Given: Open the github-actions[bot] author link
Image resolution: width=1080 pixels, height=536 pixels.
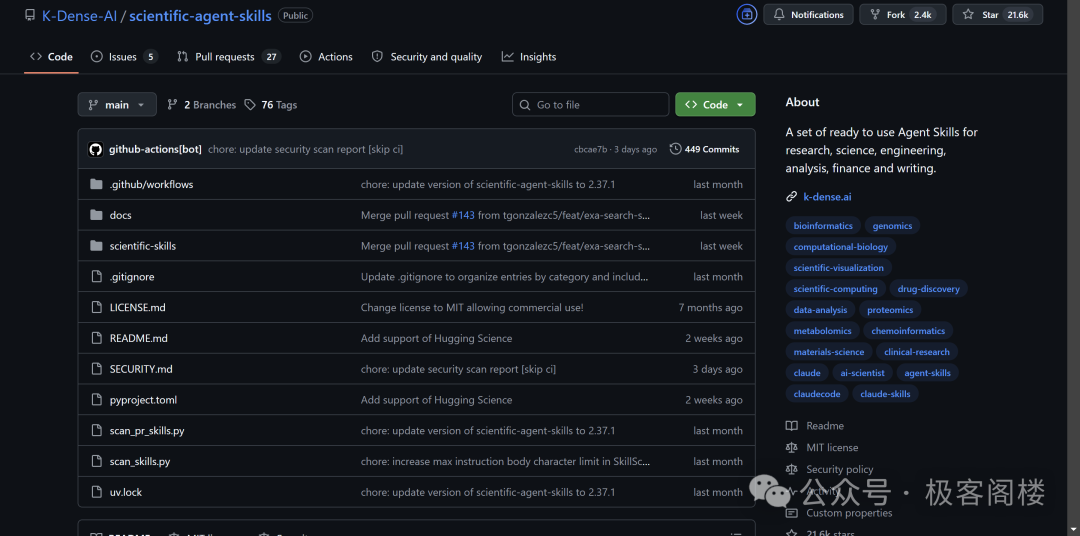Looking at the screenshot, I should (x=156, y=149).
